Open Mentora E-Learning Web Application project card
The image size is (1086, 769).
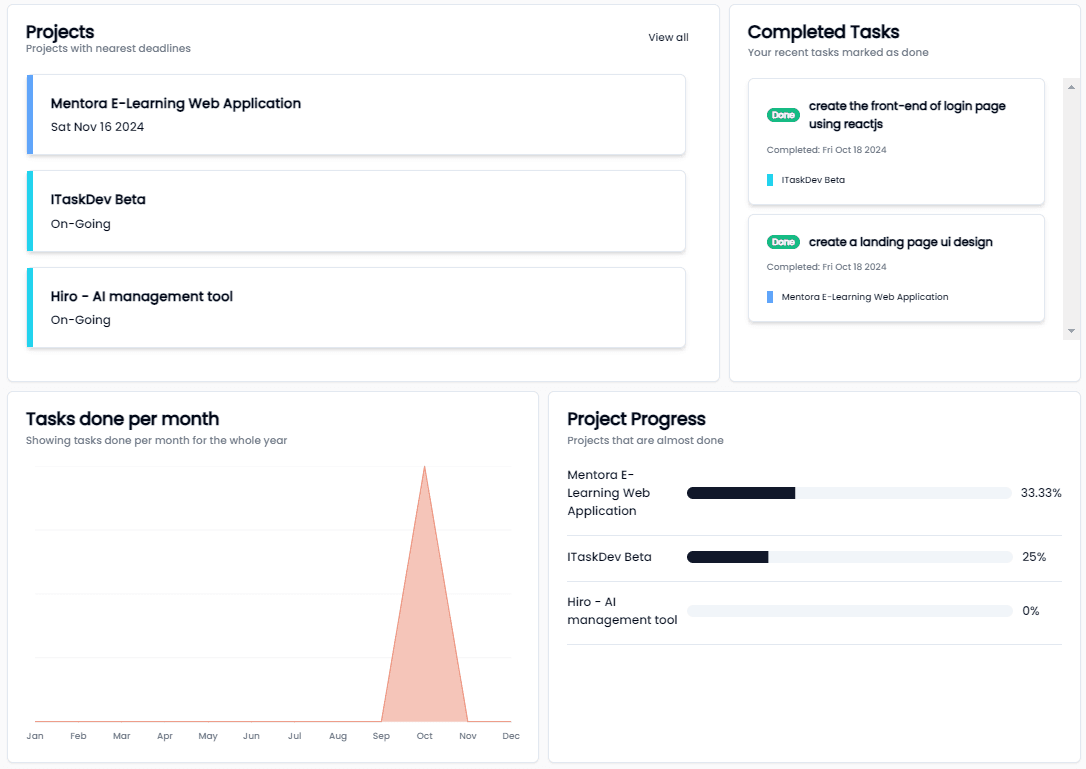click(356, 115)
